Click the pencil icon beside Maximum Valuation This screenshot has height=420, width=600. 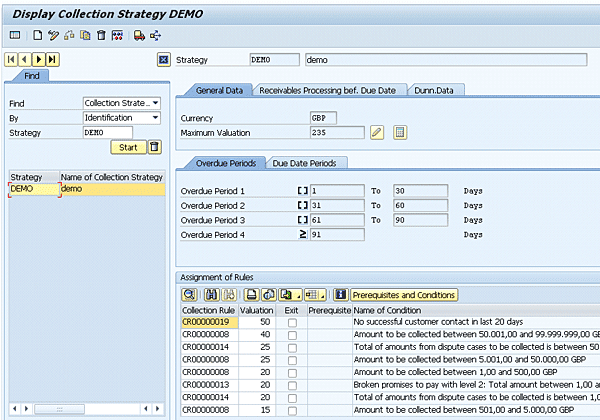pyautogui.click(x=377, y=132)
